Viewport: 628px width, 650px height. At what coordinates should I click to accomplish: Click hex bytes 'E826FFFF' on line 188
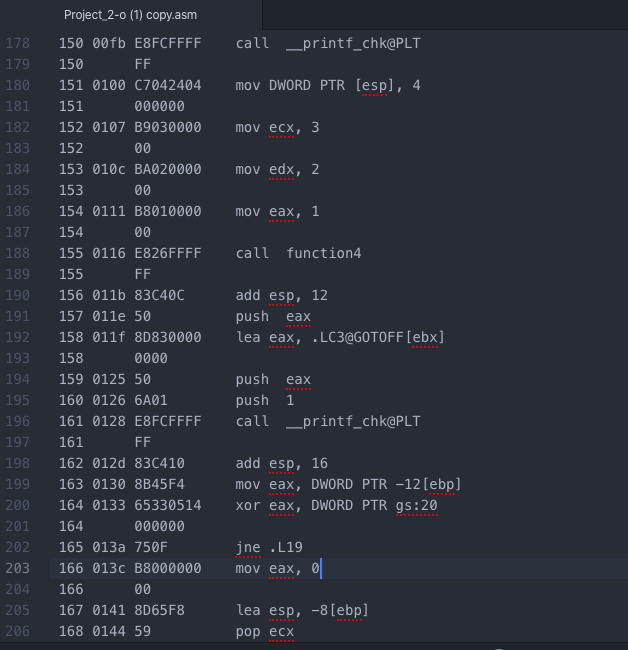(x=168, y=253)
